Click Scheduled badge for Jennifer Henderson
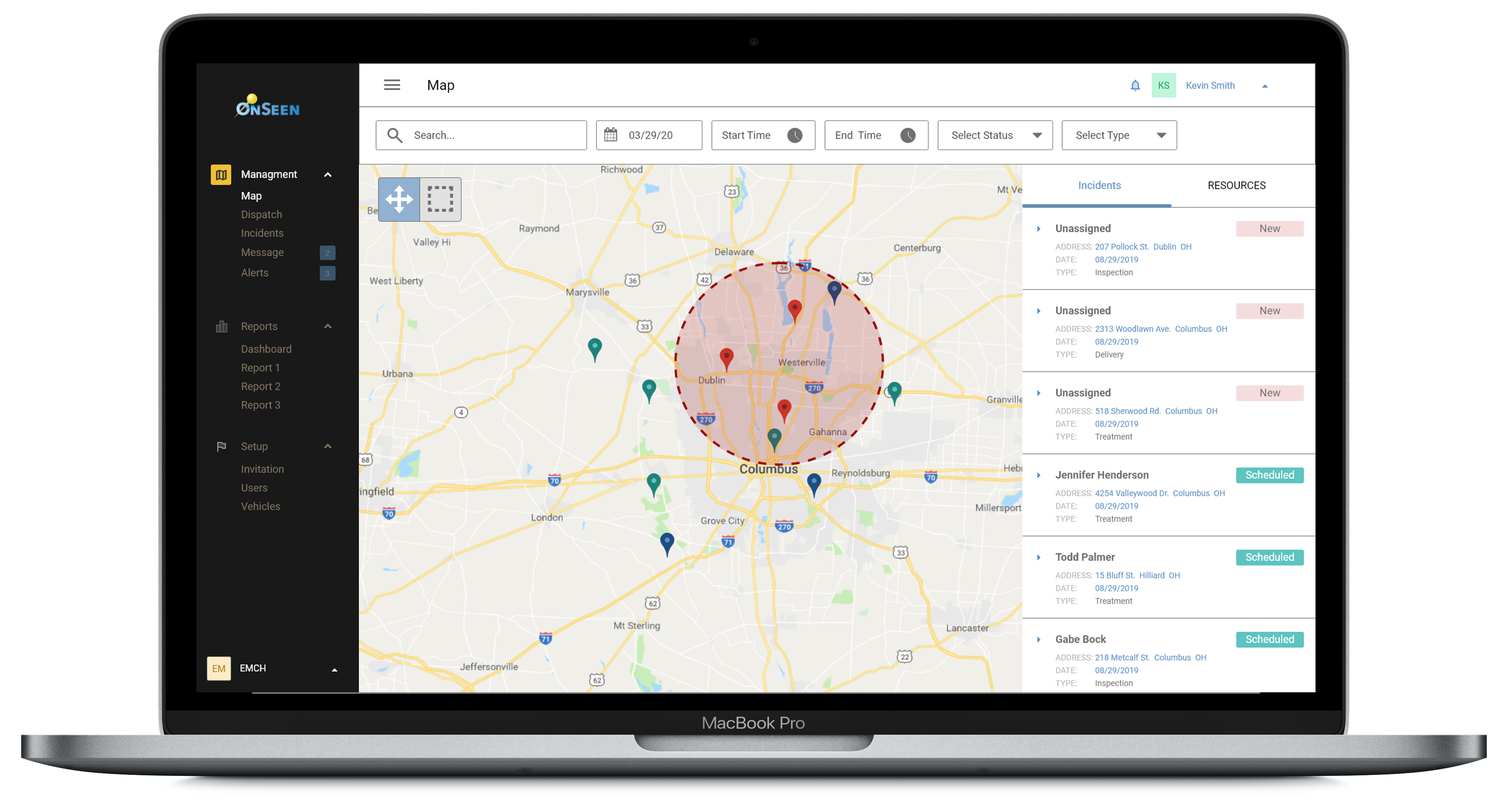This screenshot has width=1512, height=806. point(1269,475)
